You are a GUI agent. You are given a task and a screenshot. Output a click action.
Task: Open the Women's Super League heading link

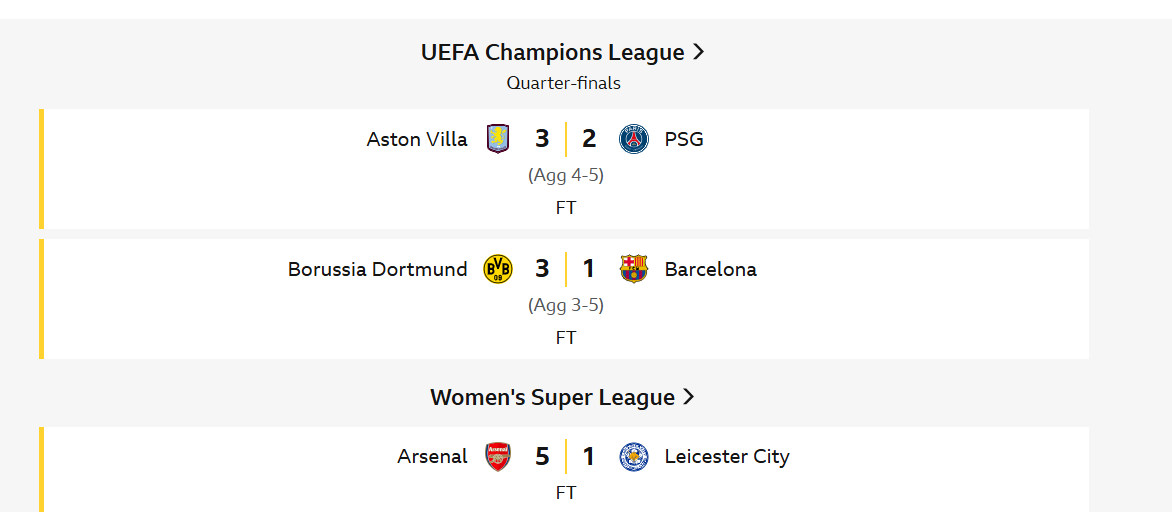552,397
